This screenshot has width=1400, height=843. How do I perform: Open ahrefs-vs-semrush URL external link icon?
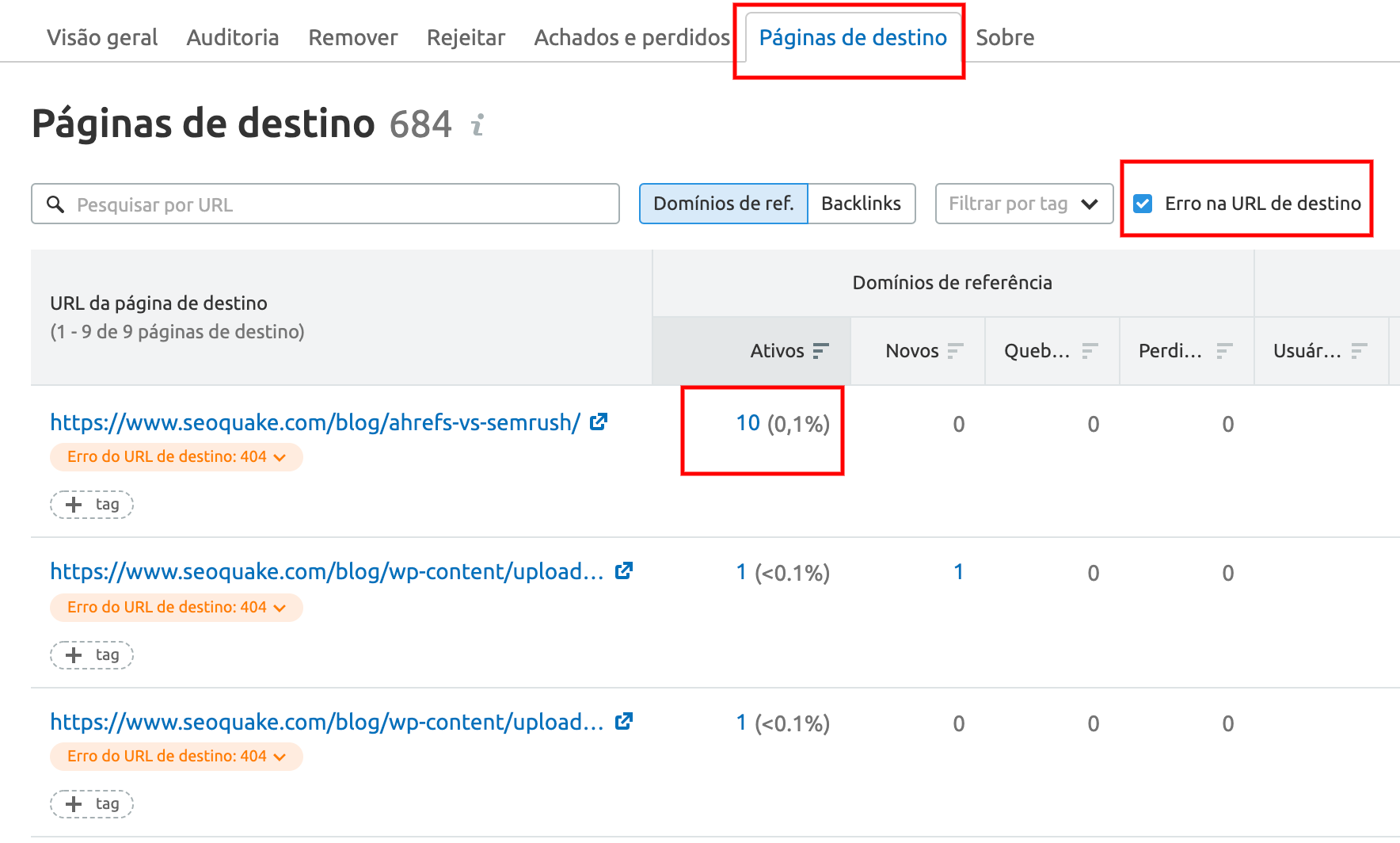tap(599, 422)
